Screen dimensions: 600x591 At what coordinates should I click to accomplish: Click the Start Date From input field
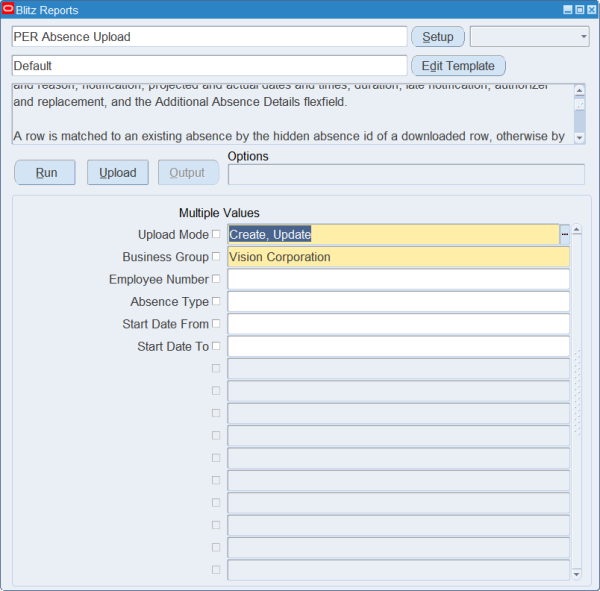398,324
